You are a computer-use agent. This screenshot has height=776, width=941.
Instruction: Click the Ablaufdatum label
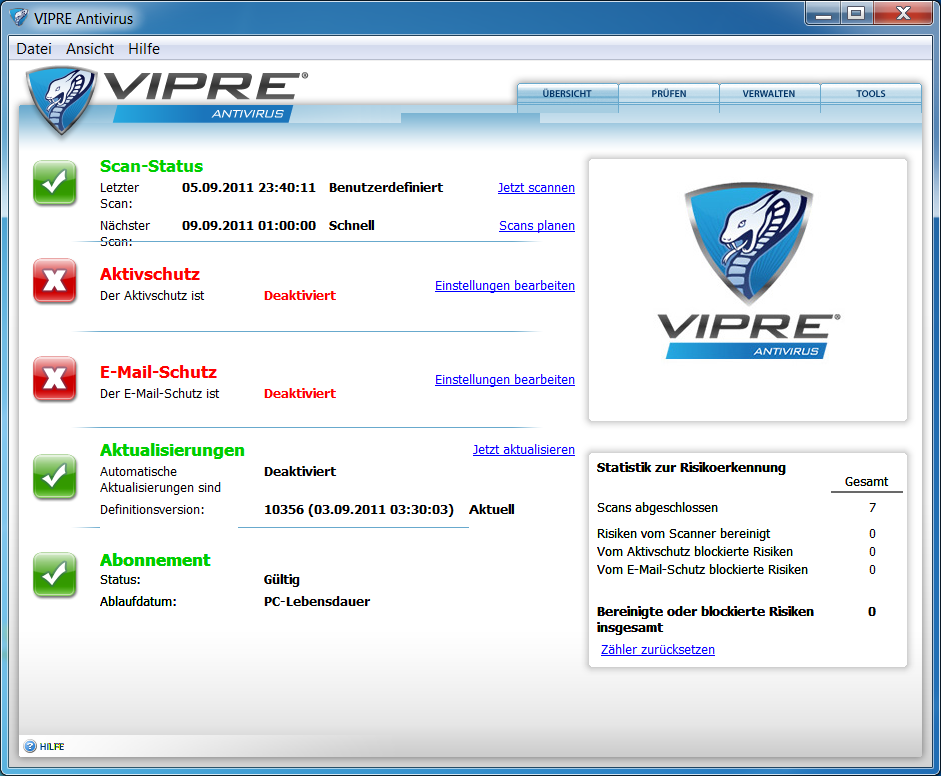pos(138,601)
